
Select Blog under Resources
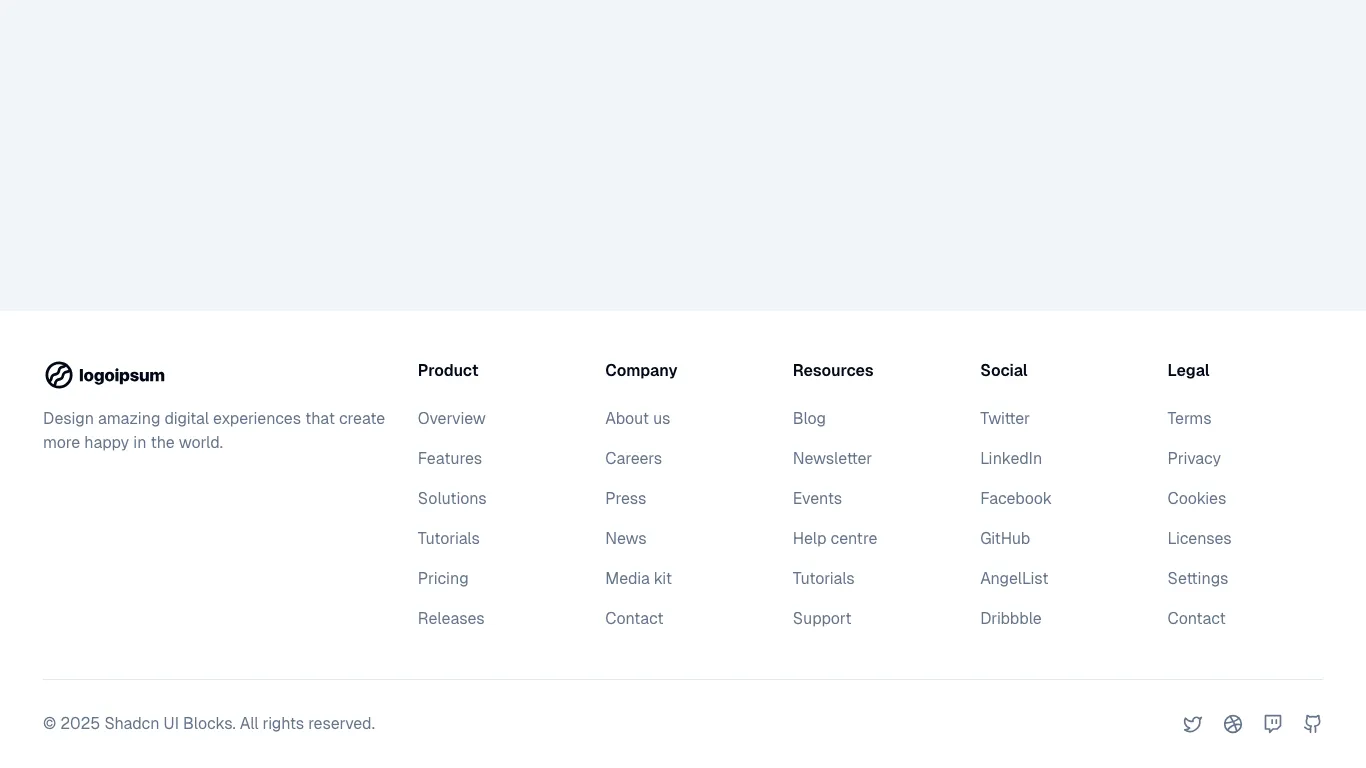pyautogui.click(x=809, y=418)
